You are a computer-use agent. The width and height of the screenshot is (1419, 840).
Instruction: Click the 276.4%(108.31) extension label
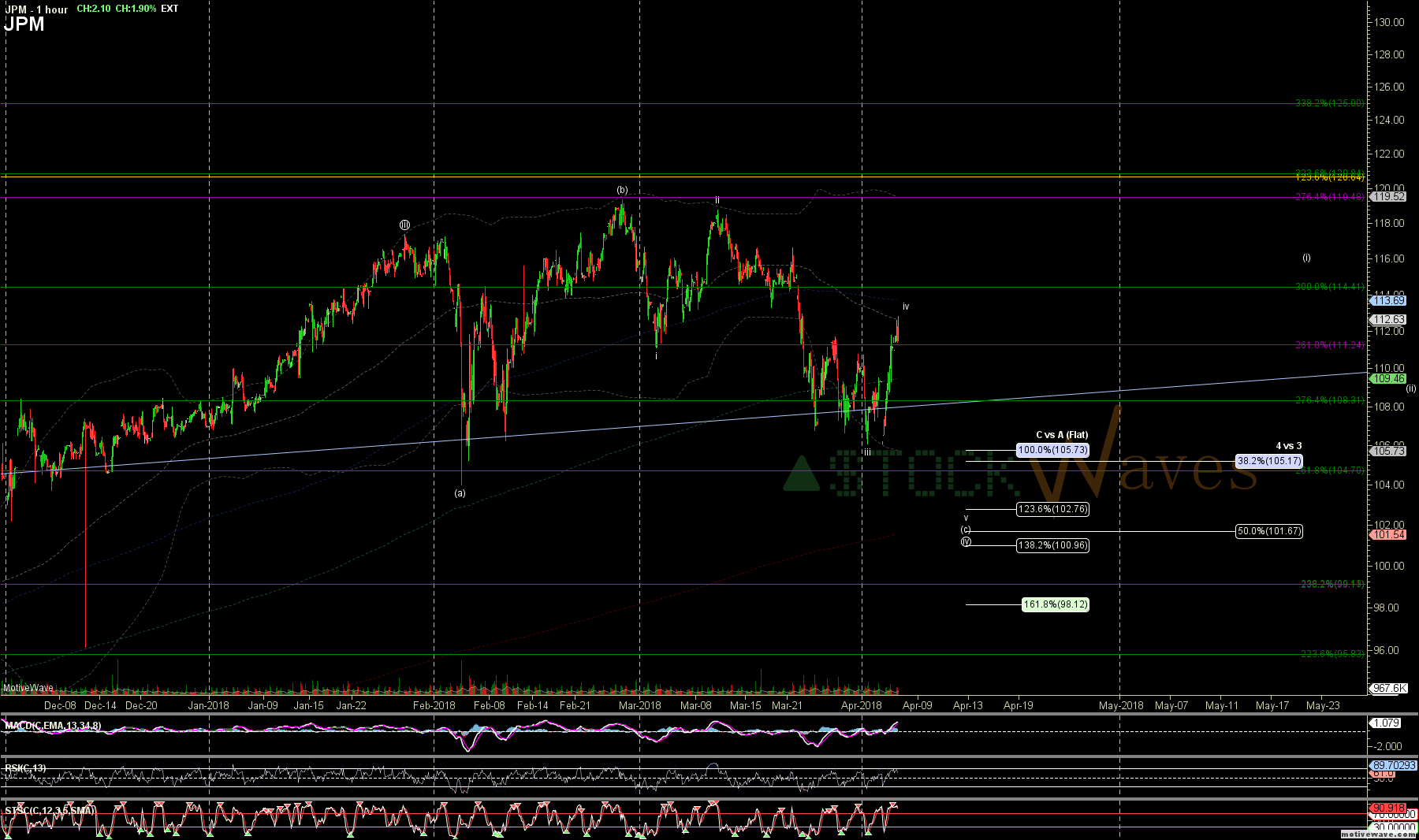tap(1330, 400)
